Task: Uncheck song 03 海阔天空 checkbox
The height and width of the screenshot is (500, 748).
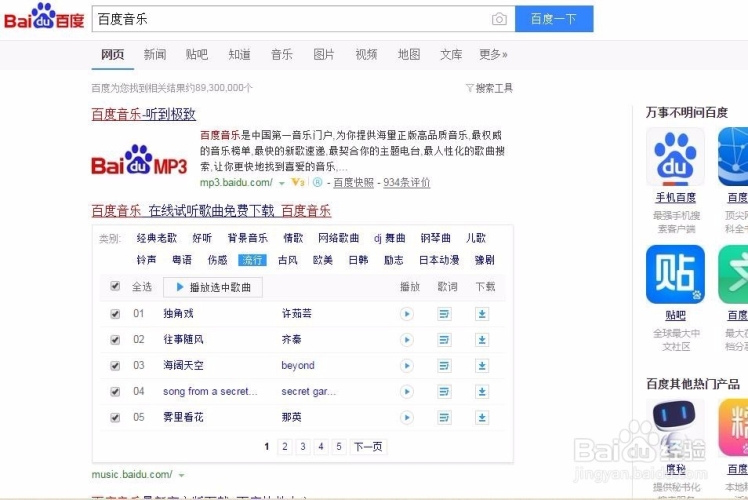Action: [x=115, y=365]
